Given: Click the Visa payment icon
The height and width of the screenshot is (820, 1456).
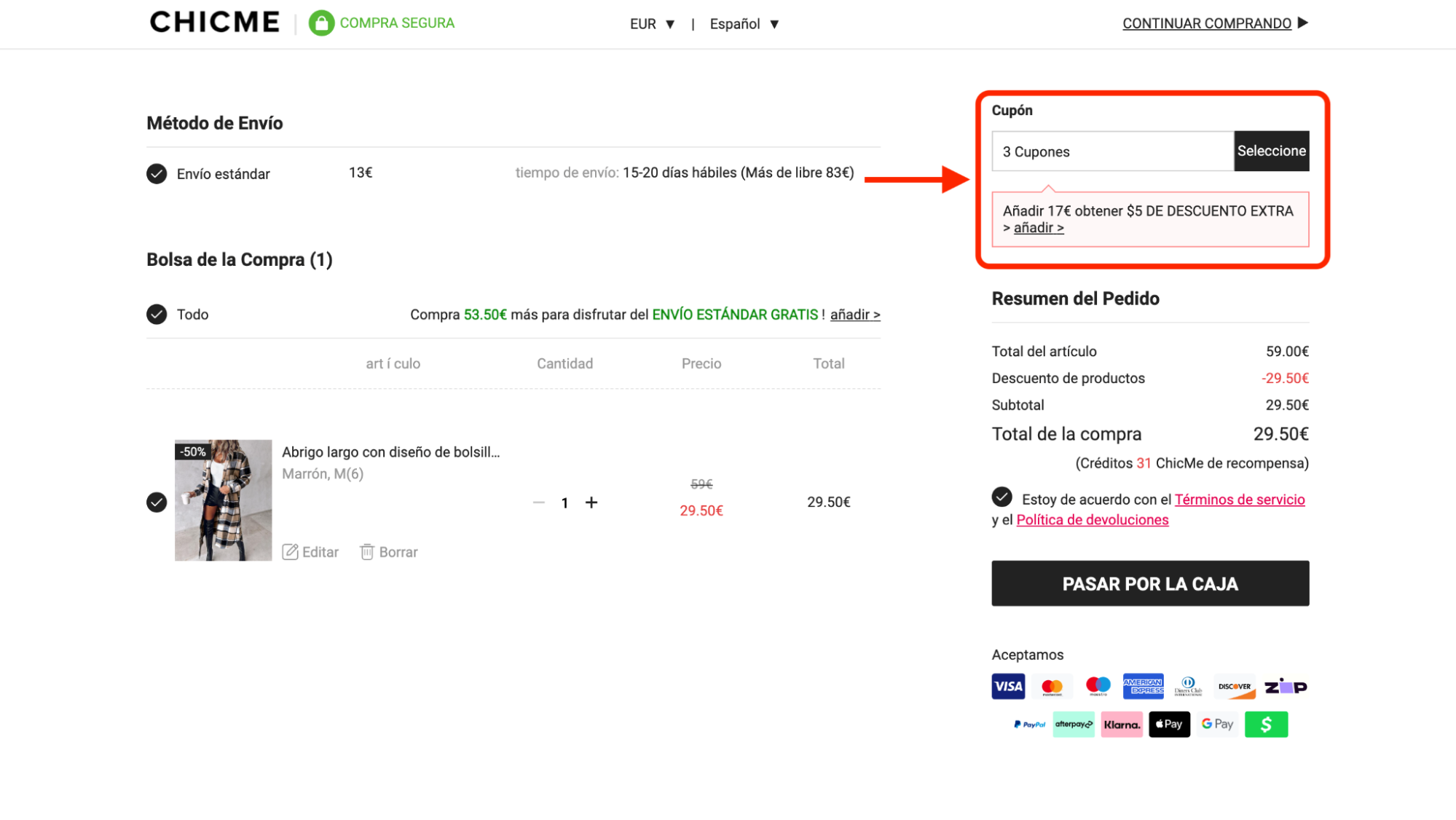Looking at the screenshot, I should pos(1008,686).
